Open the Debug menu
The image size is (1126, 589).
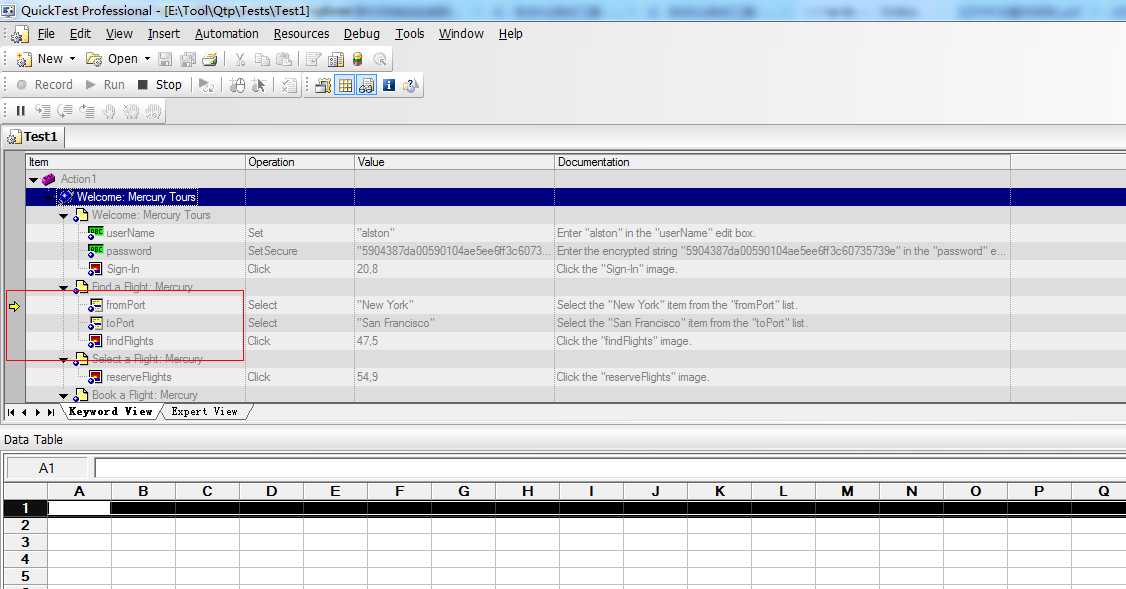361,34
